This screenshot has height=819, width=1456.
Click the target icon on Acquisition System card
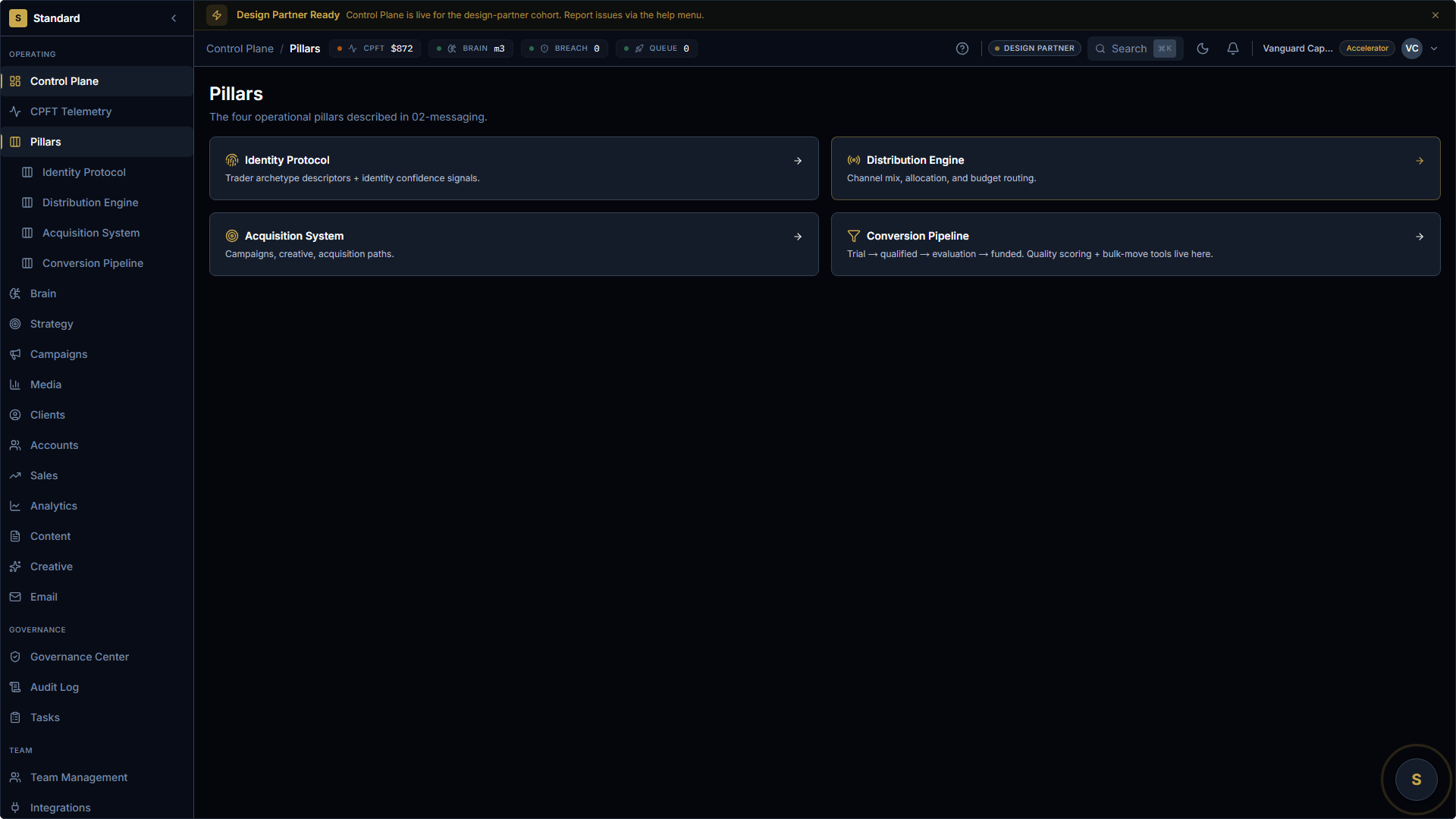coord(232,236)
